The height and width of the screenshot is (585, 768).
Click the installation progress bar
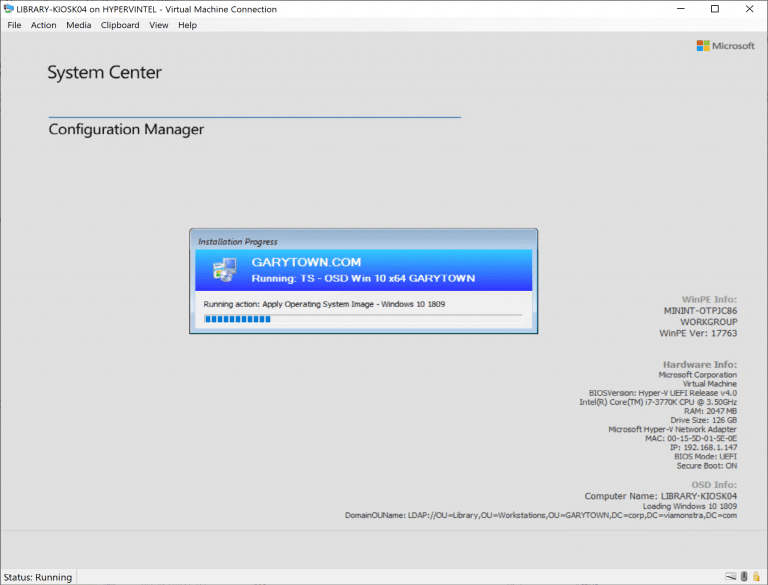[362, 319]
